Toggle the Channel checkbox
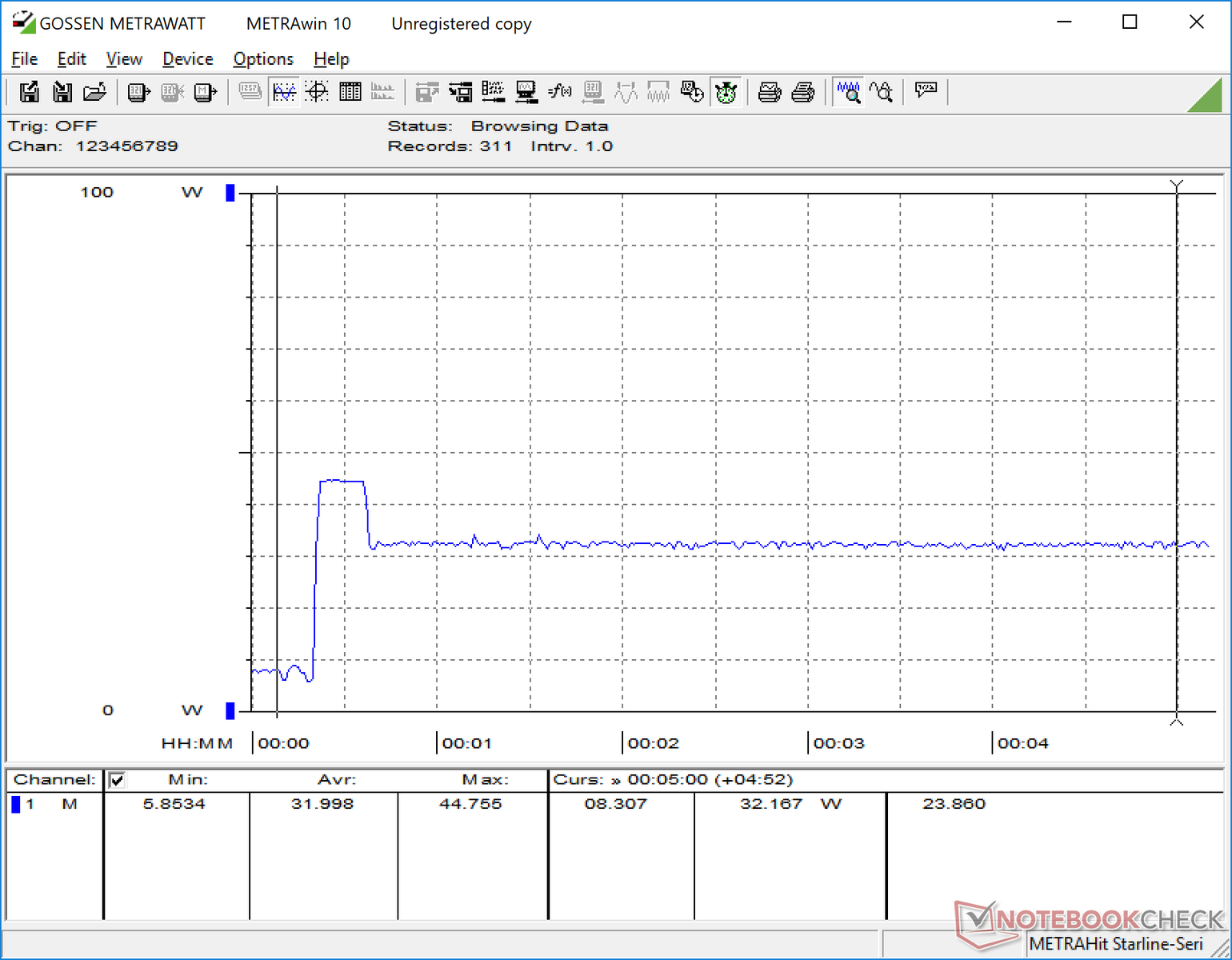The height and width of the screenshot is (960, 1232). [117, 780]
